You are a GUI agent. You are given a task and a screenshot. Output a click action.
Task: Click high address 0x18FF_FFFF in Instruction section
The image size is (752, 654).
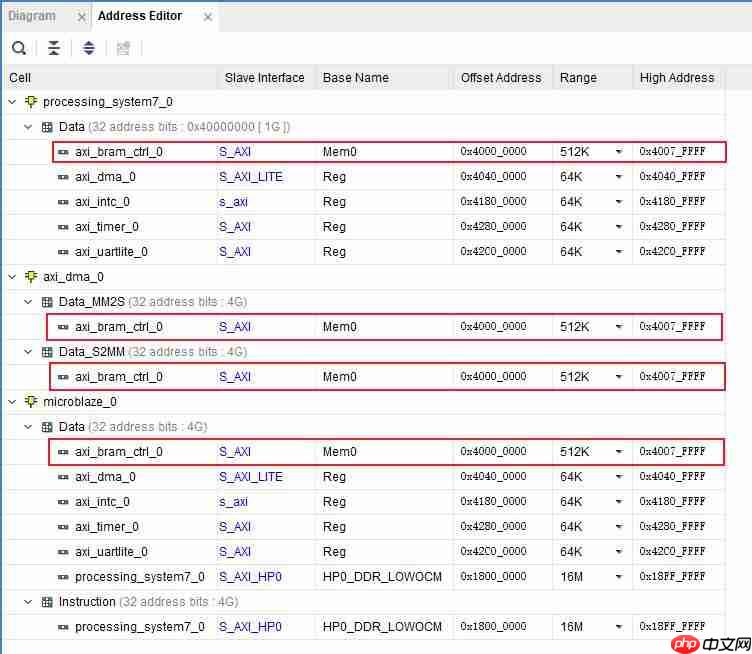672,626
